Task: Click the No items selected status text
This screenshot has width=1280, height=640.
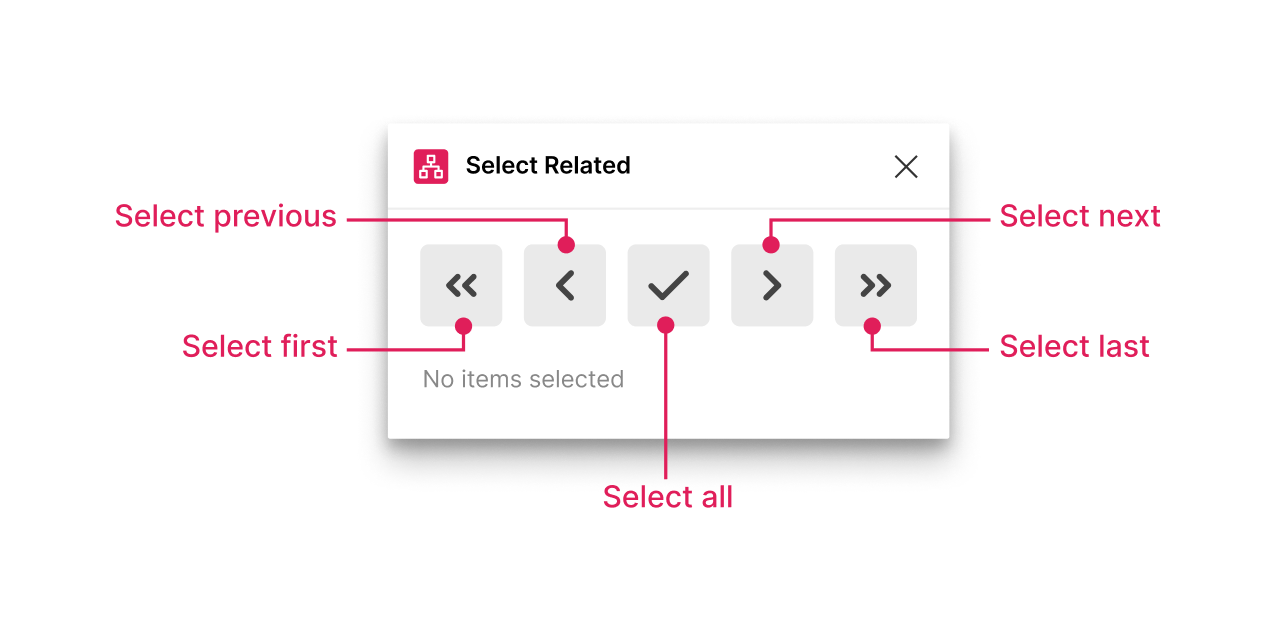Action: pos(523,379)
